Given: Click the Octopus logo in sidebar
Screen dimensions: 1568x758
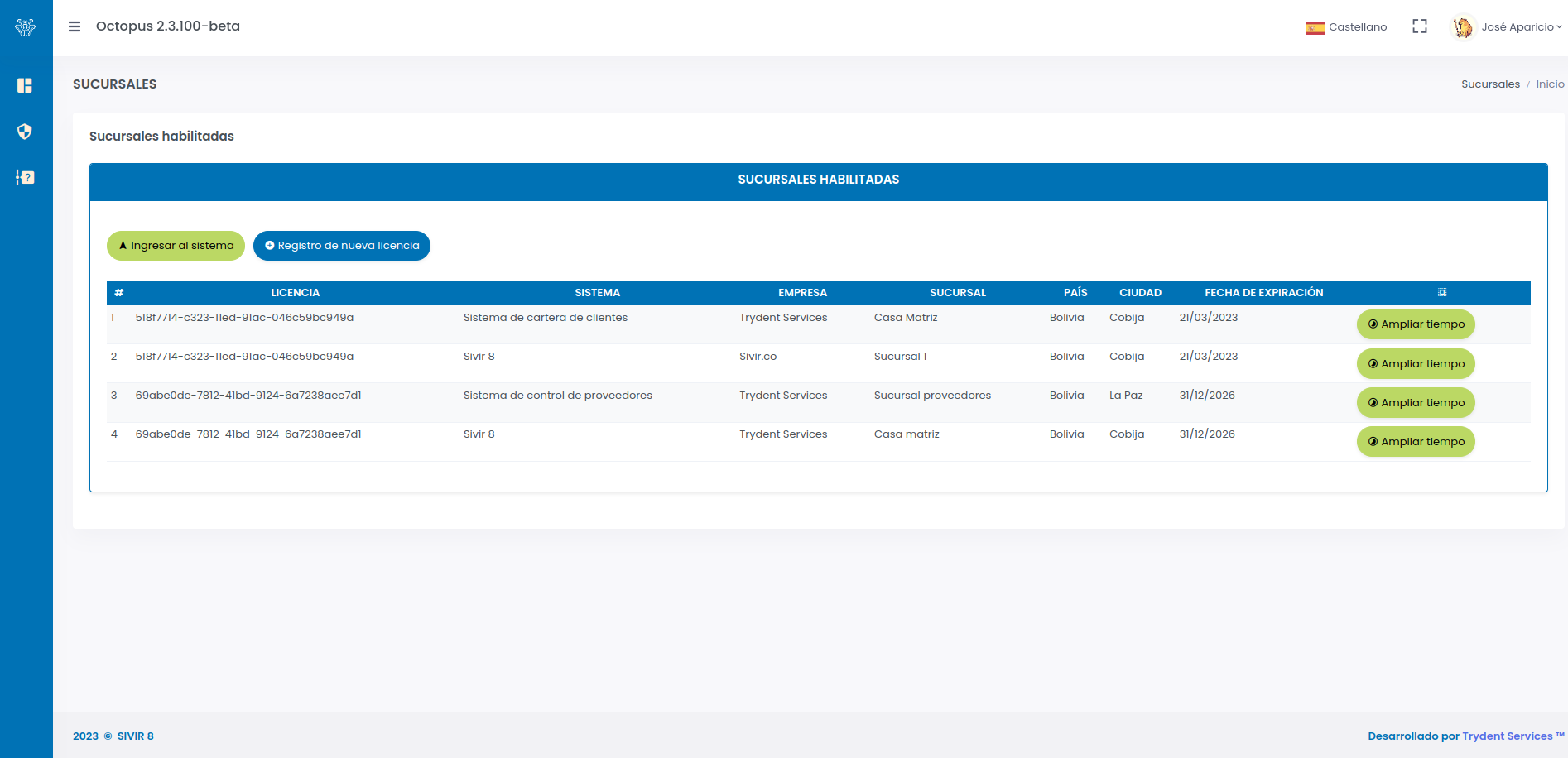Looking at the screenshot, I should click(26, 27).
